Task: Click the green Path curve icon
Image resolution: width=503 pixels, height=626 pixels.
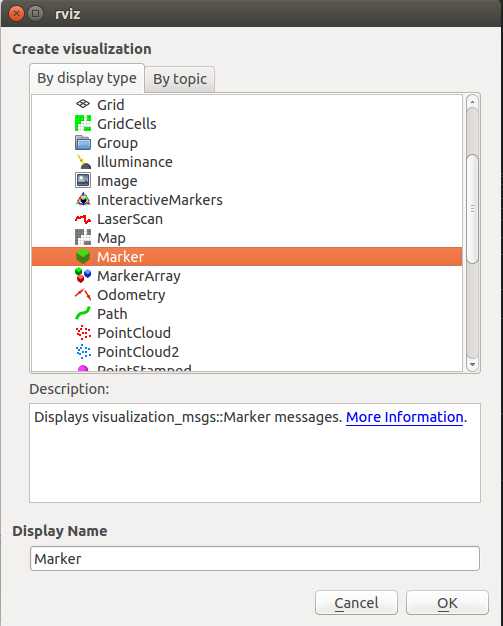Action: pos(83,313)
